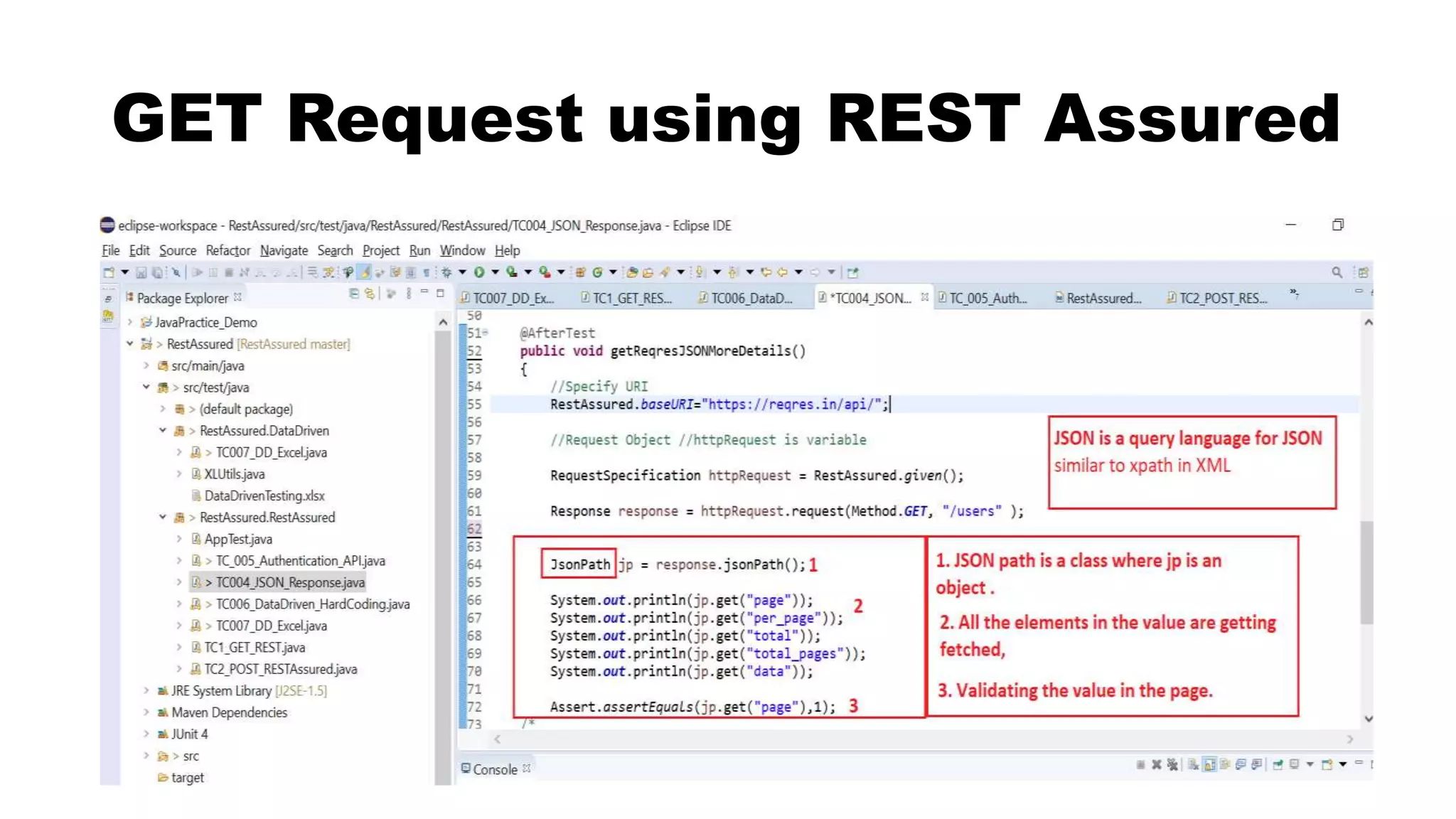Open the Navigate menu

coord(284,250)
